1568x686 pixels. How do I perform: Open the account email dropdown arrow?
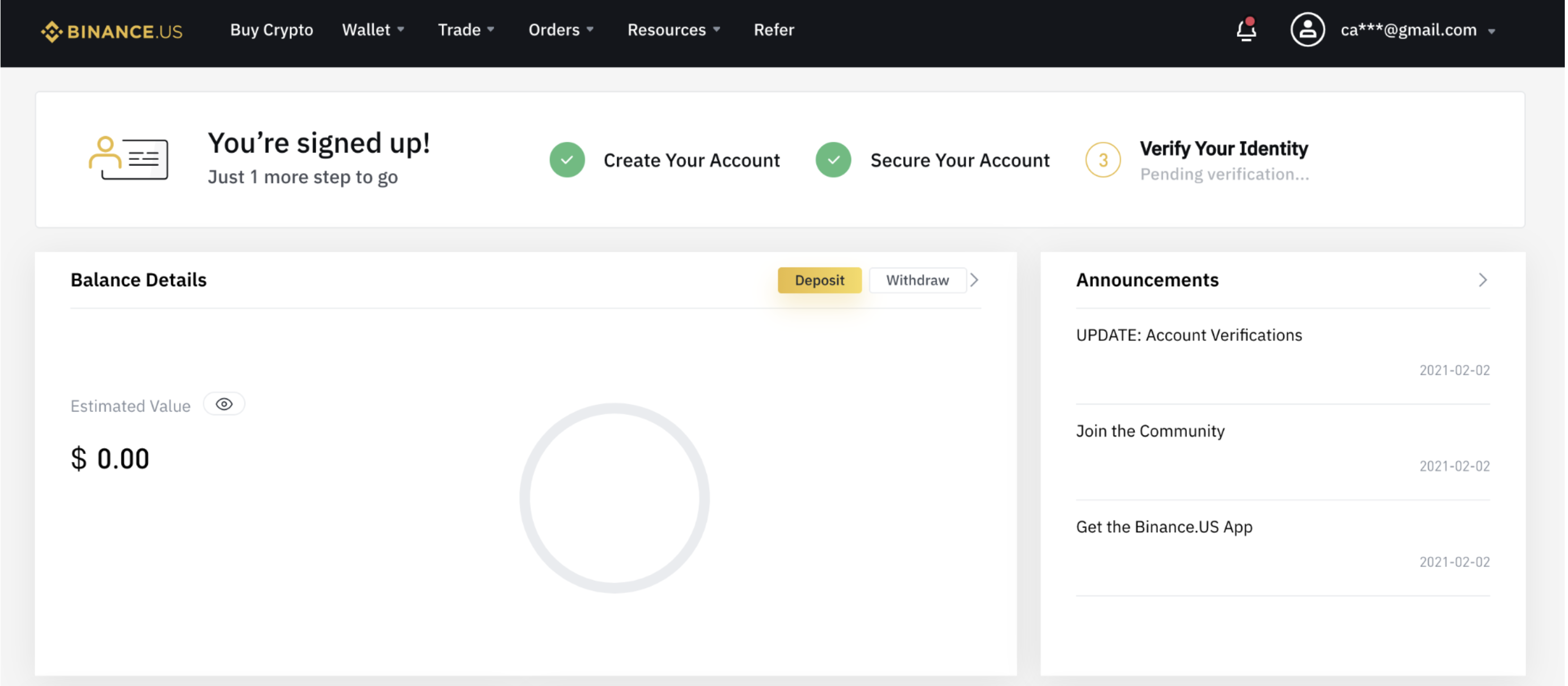click(1491, 31)
